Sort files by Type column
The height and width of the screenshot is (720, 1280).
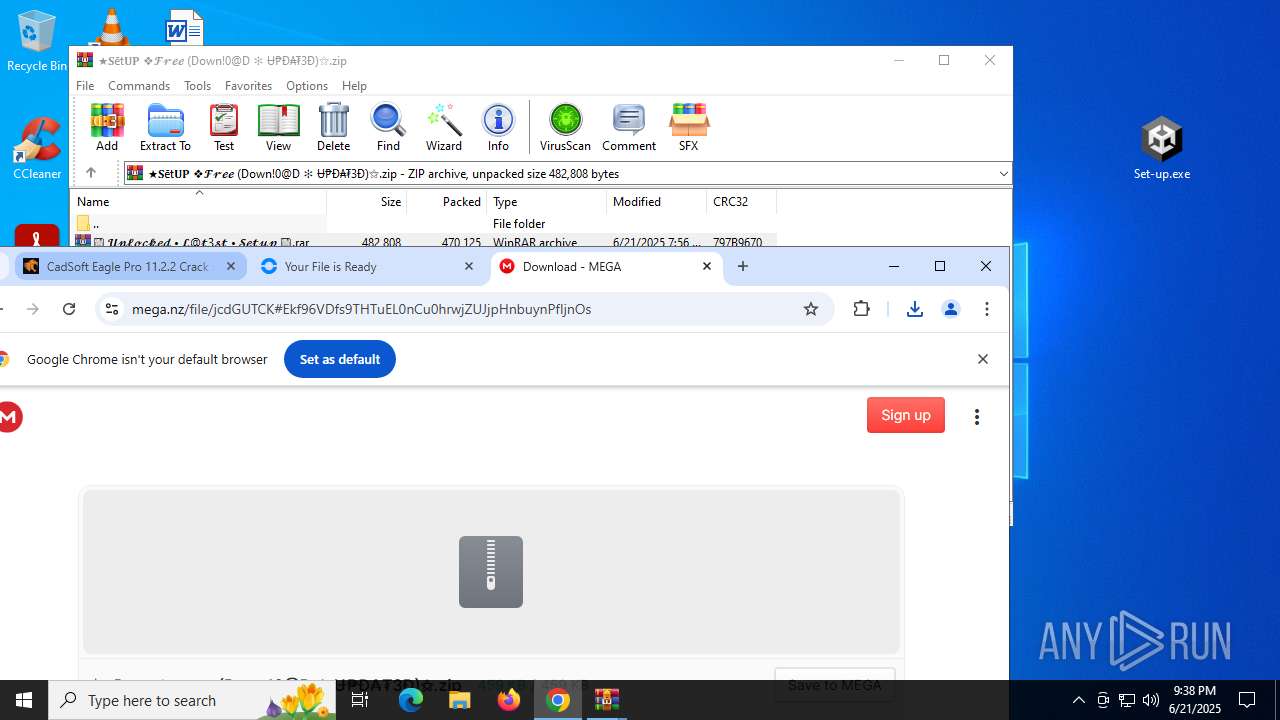[x=546, y=201]
